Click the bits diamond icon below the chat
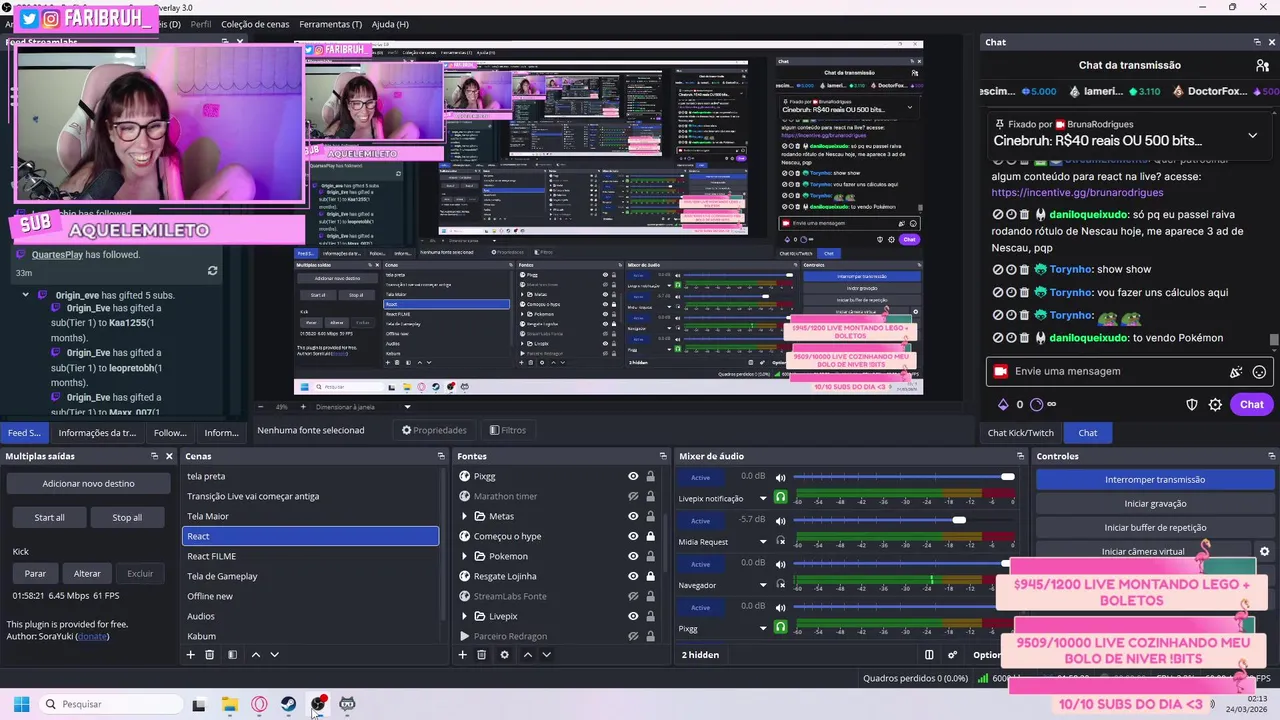 coord(1003,404)
